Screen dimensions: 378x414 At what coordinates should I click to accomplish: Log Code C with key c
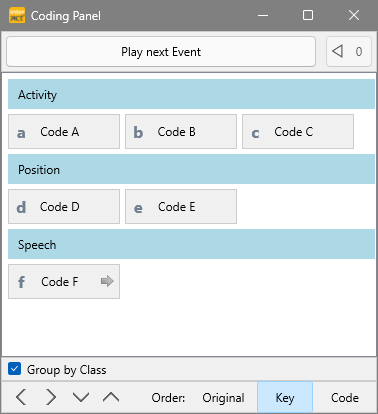298,132
